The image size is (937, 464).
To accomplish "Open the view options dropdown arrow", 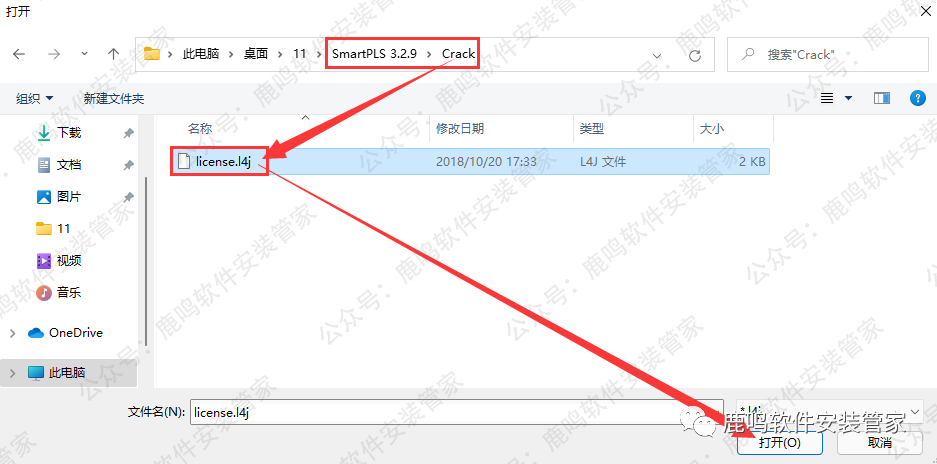I will pos(848,98).
